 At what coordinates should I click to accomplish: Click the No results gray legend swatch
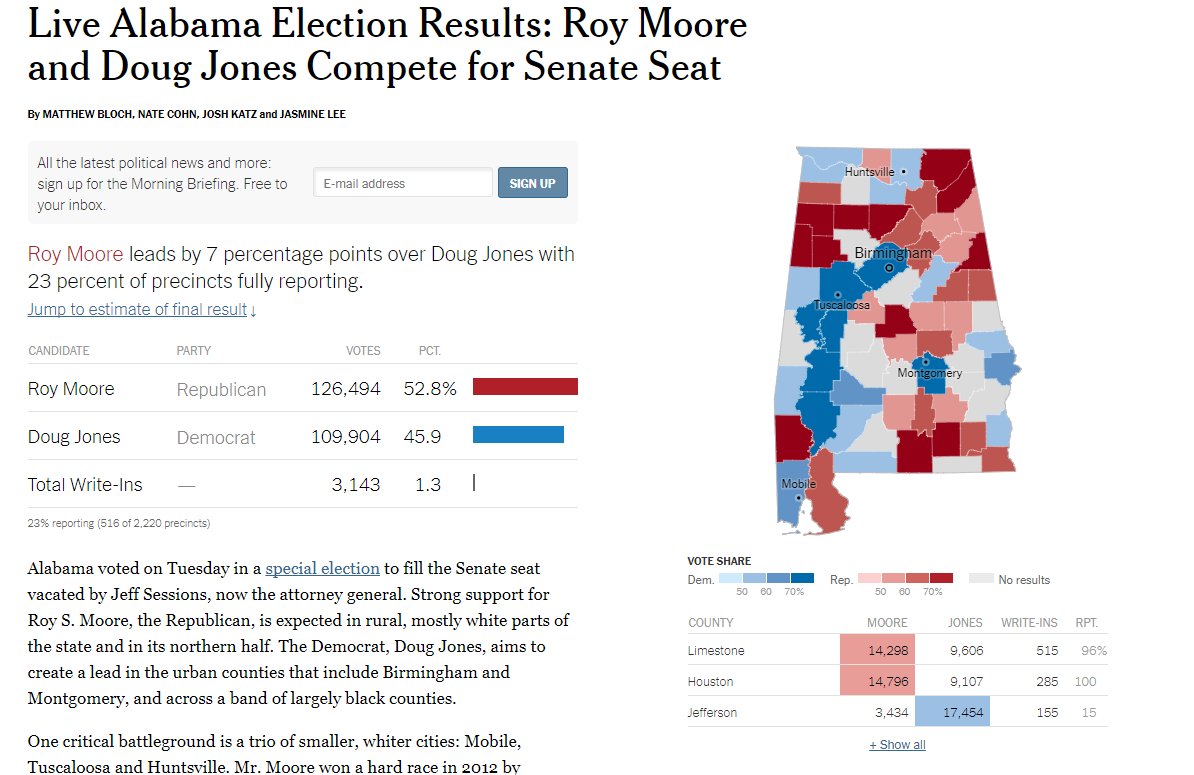click(x=981, y=579)
